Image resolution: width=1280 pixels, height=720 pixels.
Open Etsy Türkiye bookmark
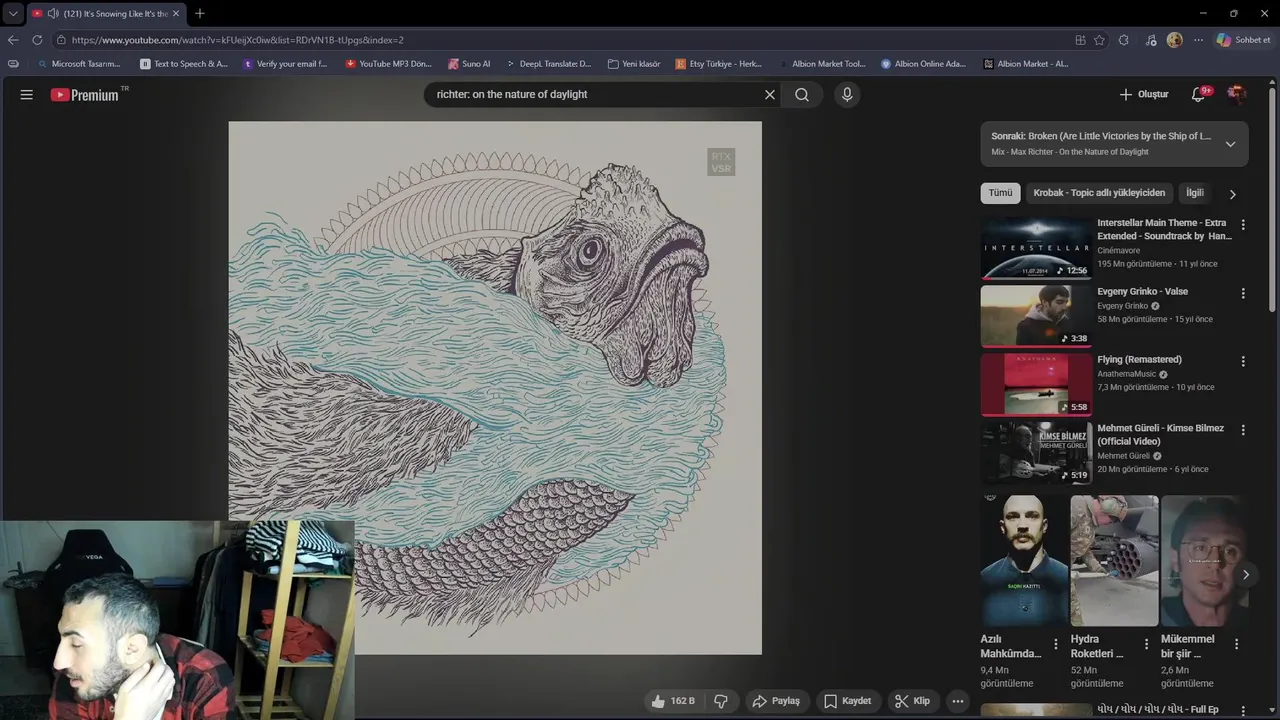[x=719, y=64]
